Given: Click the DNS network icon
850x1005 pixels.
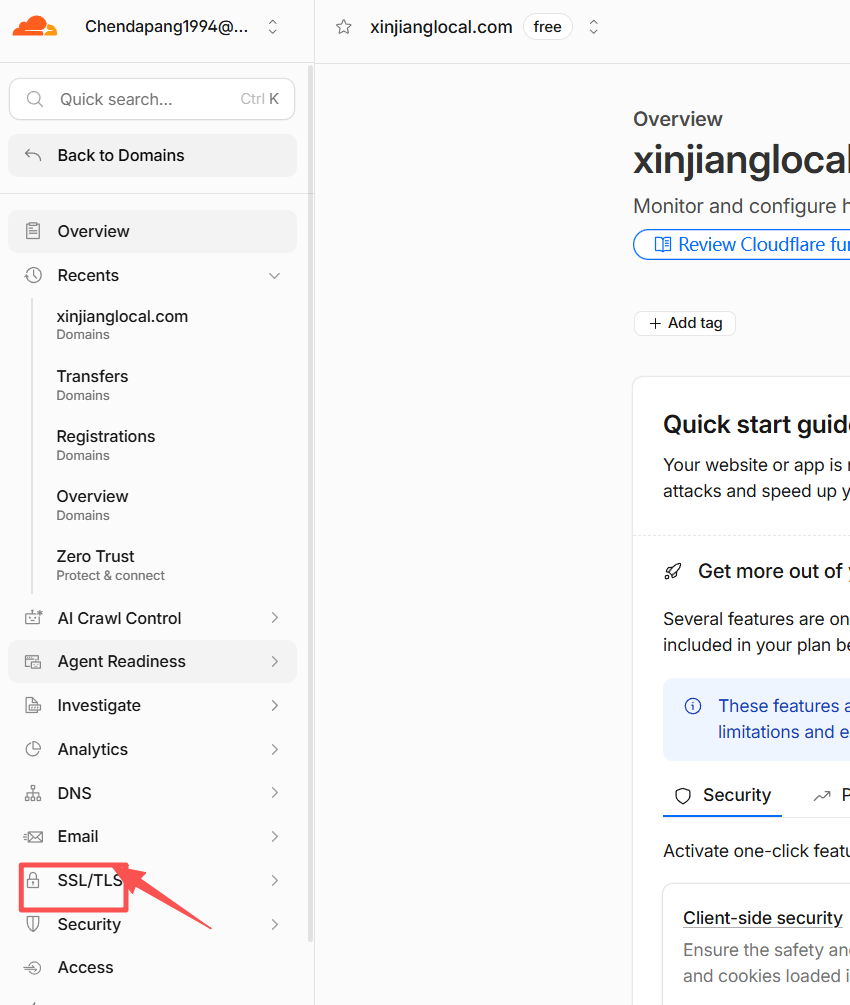Looking at the screenshot, I should 33,793.
